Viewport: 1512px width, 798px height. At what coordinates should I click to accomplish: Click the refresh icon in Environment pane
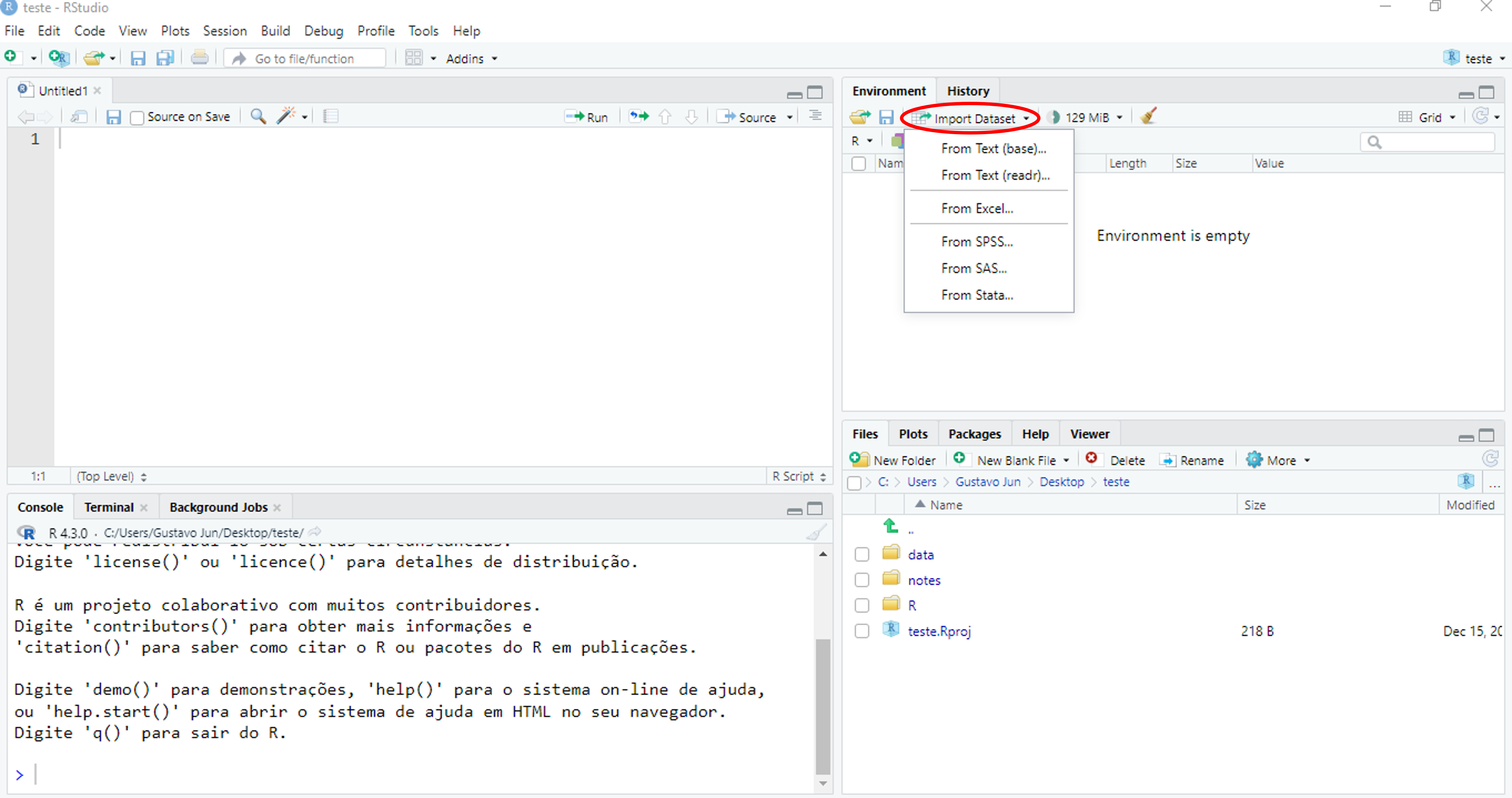coord(1481,116)
